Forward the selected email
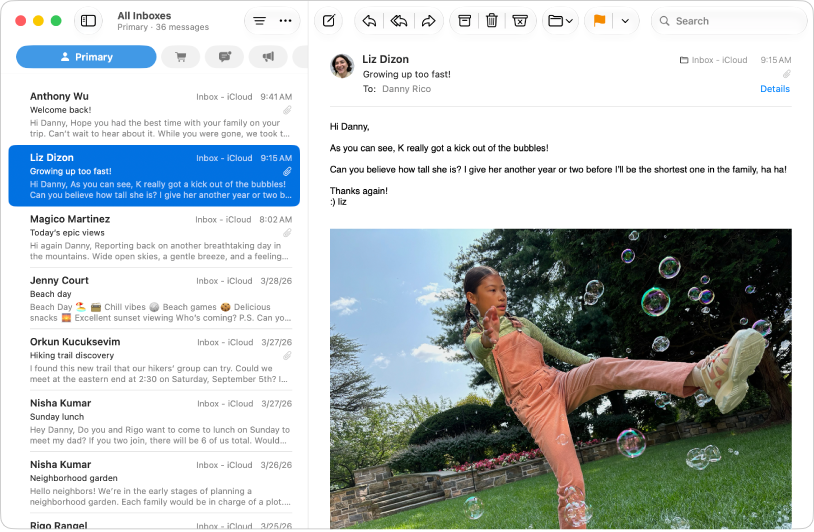 [x=428, y=21]
